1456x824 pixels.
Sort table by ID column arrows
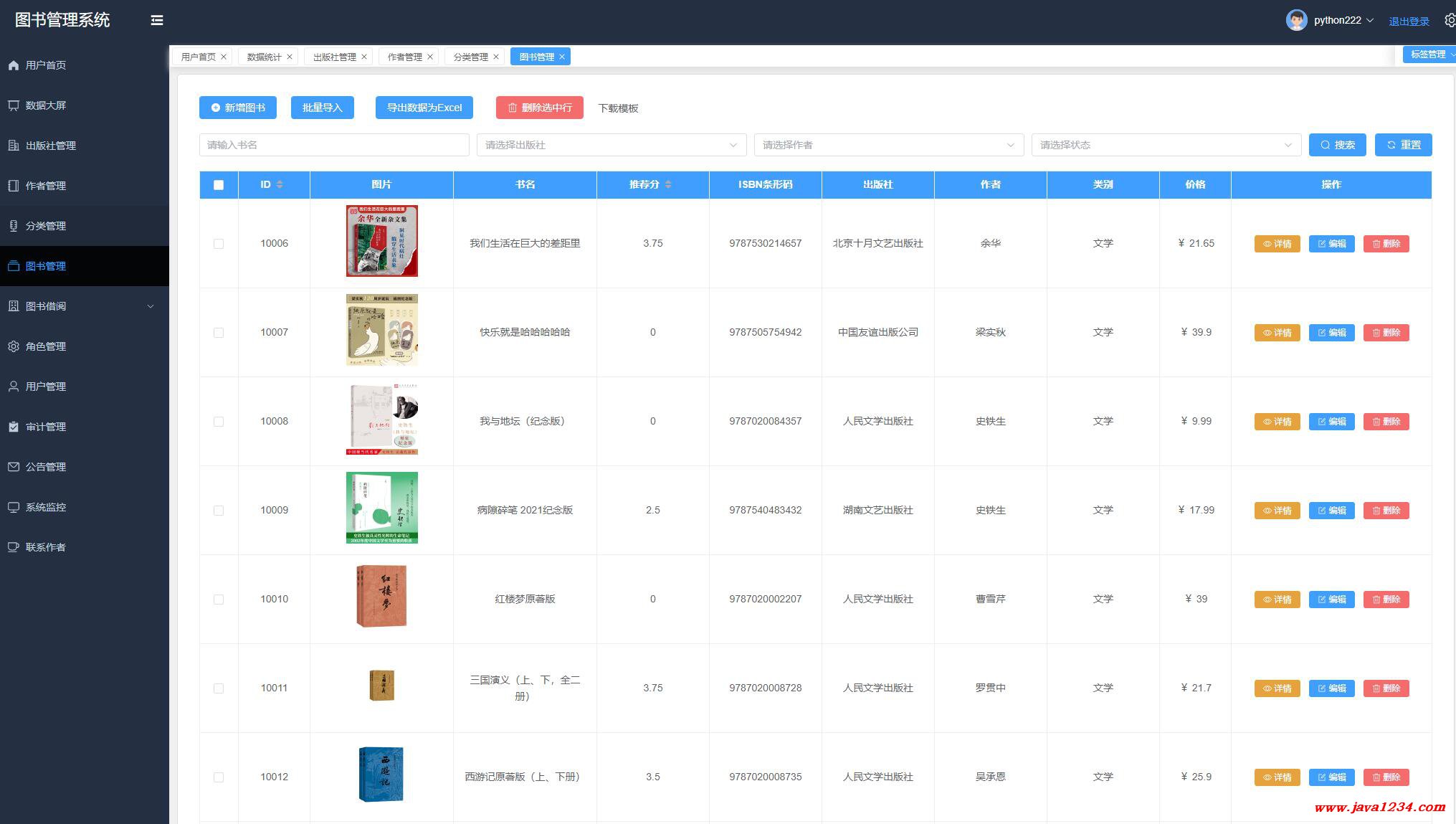click(280, 184)
